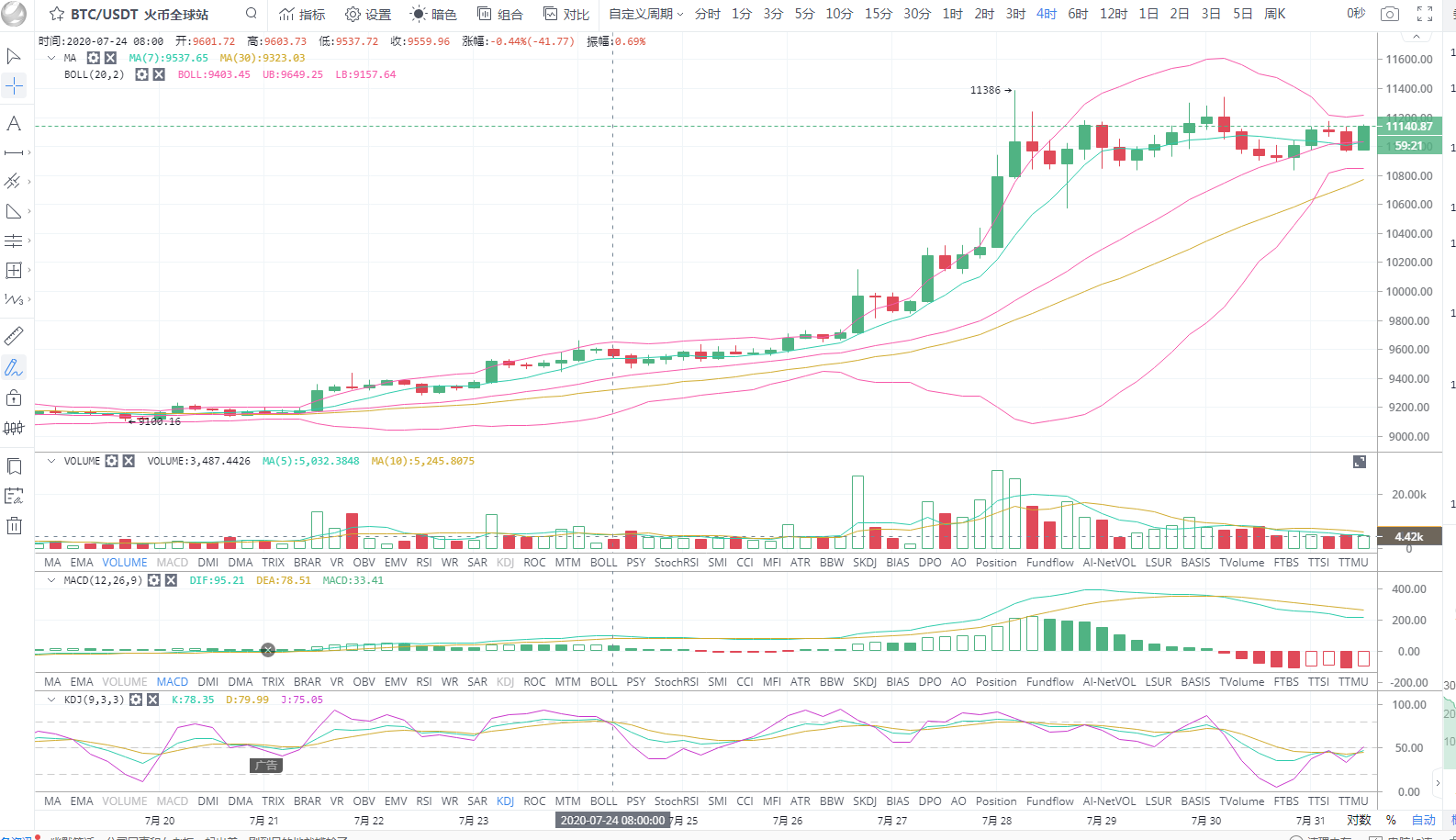Screen dimensions: 1456x840
Task: Select the 1时 interval
Action: tap(953, 14)
